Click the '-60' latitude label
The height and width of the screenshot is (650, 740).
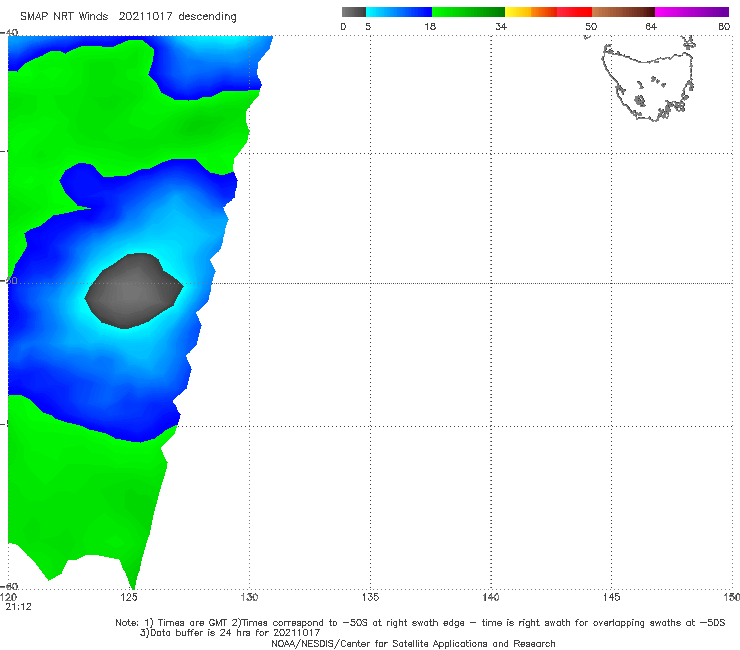[x=10, y=586]
